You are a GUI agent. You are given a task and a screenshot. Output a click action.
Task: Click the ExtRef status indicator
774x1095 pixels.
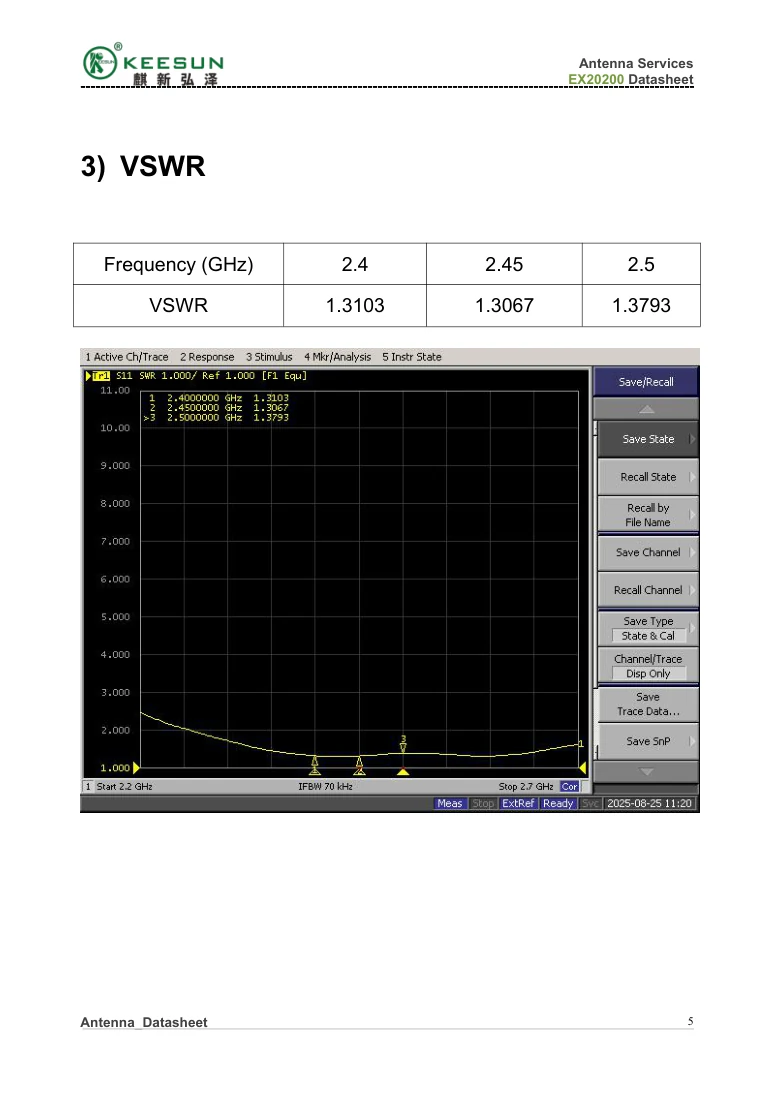tap(518, 803)
